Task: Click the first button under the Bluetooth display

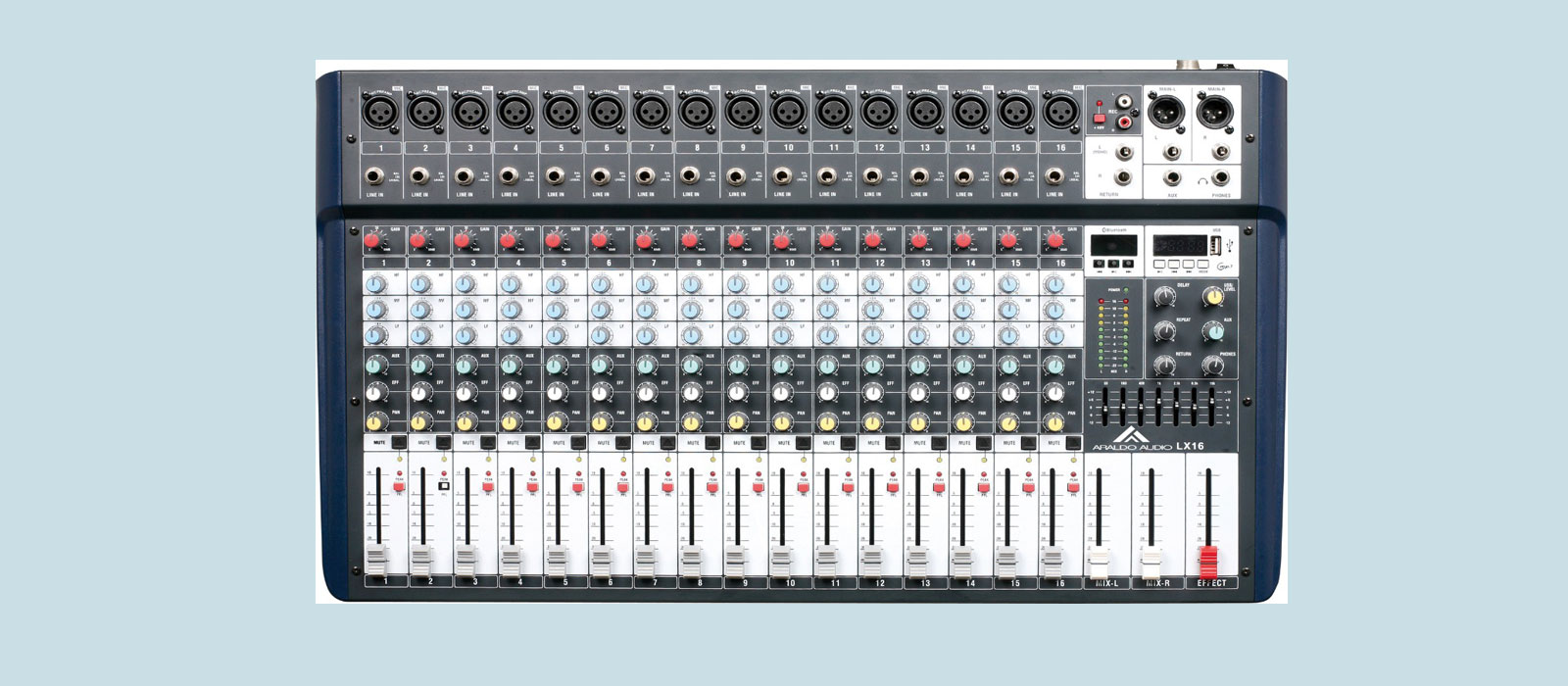Action: coord(1100,264)
